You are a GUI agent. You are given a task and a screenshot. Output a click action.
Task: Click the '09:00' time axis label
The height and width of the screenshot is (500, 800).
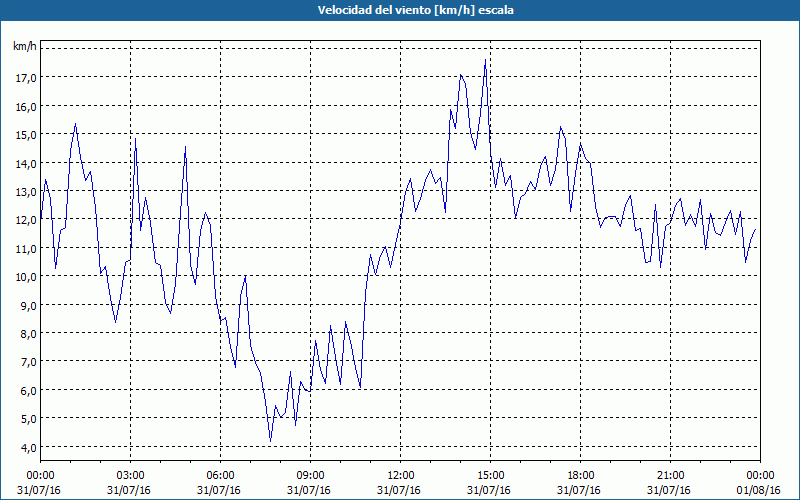coord(310,476)
